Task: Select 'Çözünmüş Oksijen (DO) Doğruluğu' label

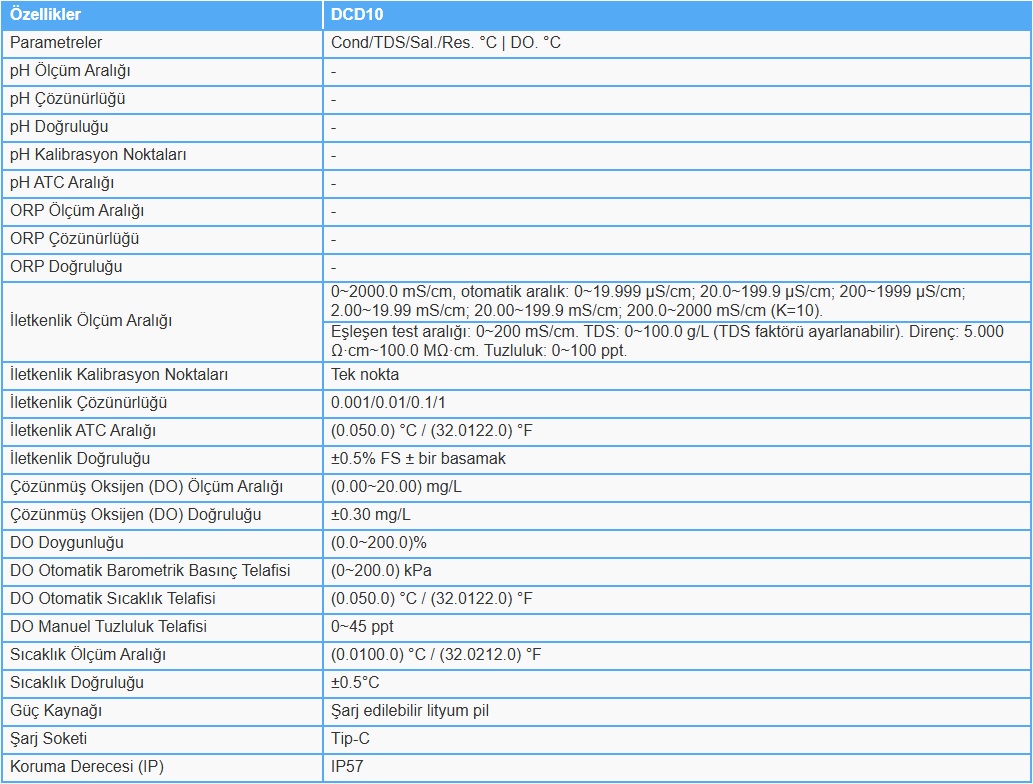Action: (x=135, y=515)
